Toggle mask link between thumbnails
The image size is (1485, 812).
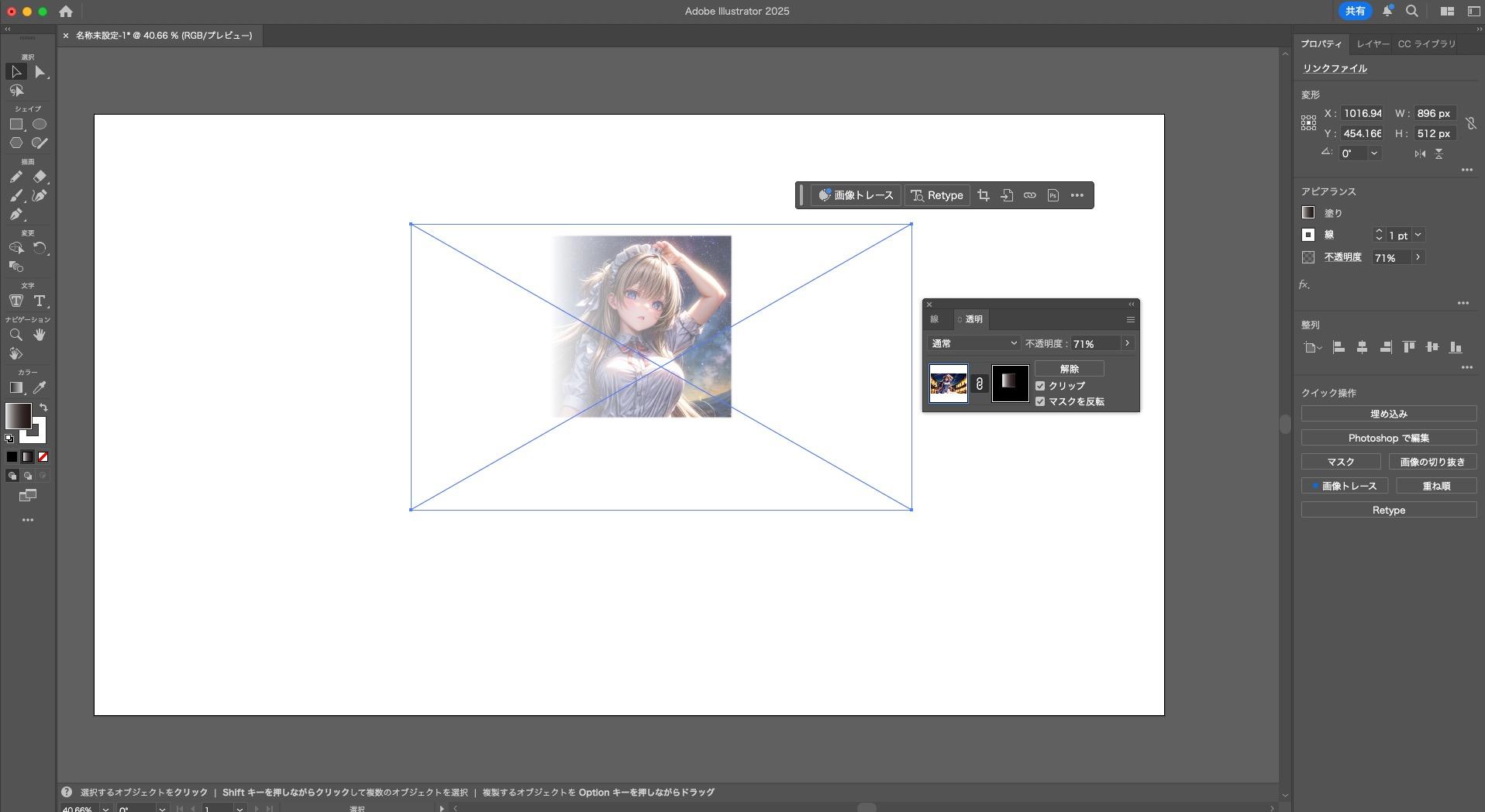[980, 384]
